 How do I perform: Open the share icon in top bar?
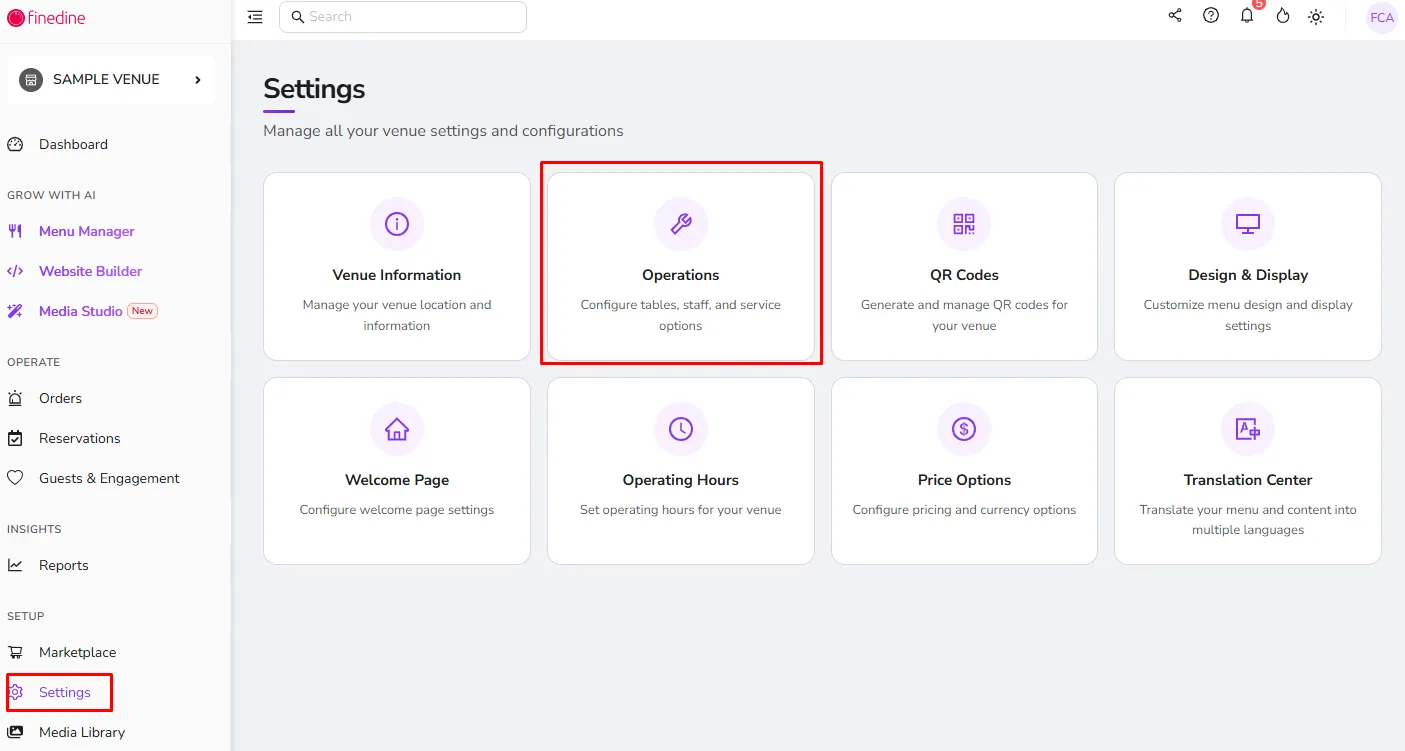tap(1175, 16)
